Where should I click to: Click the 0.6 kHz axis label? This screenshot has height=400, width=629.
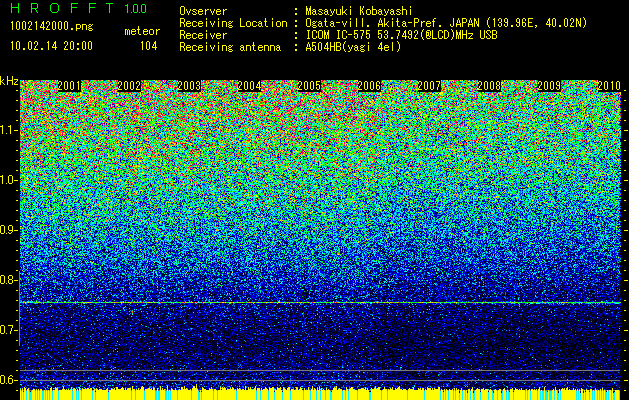click(8, 380)
